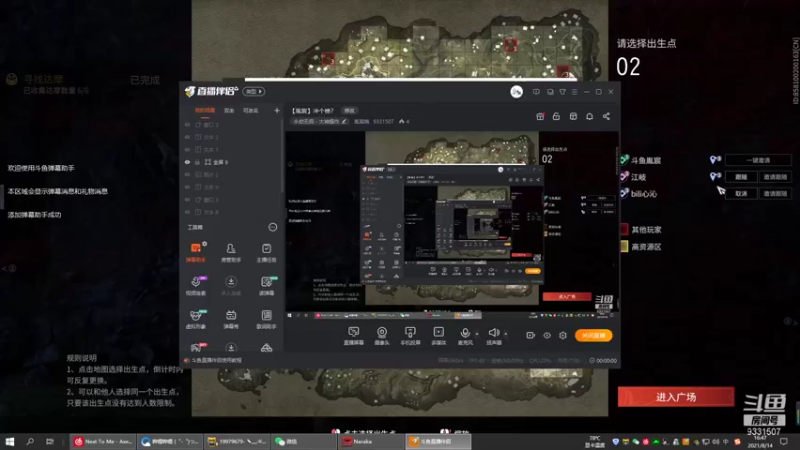Toggle visibility eye of 文本 8 source
The image size is (800, 450).
187,212
